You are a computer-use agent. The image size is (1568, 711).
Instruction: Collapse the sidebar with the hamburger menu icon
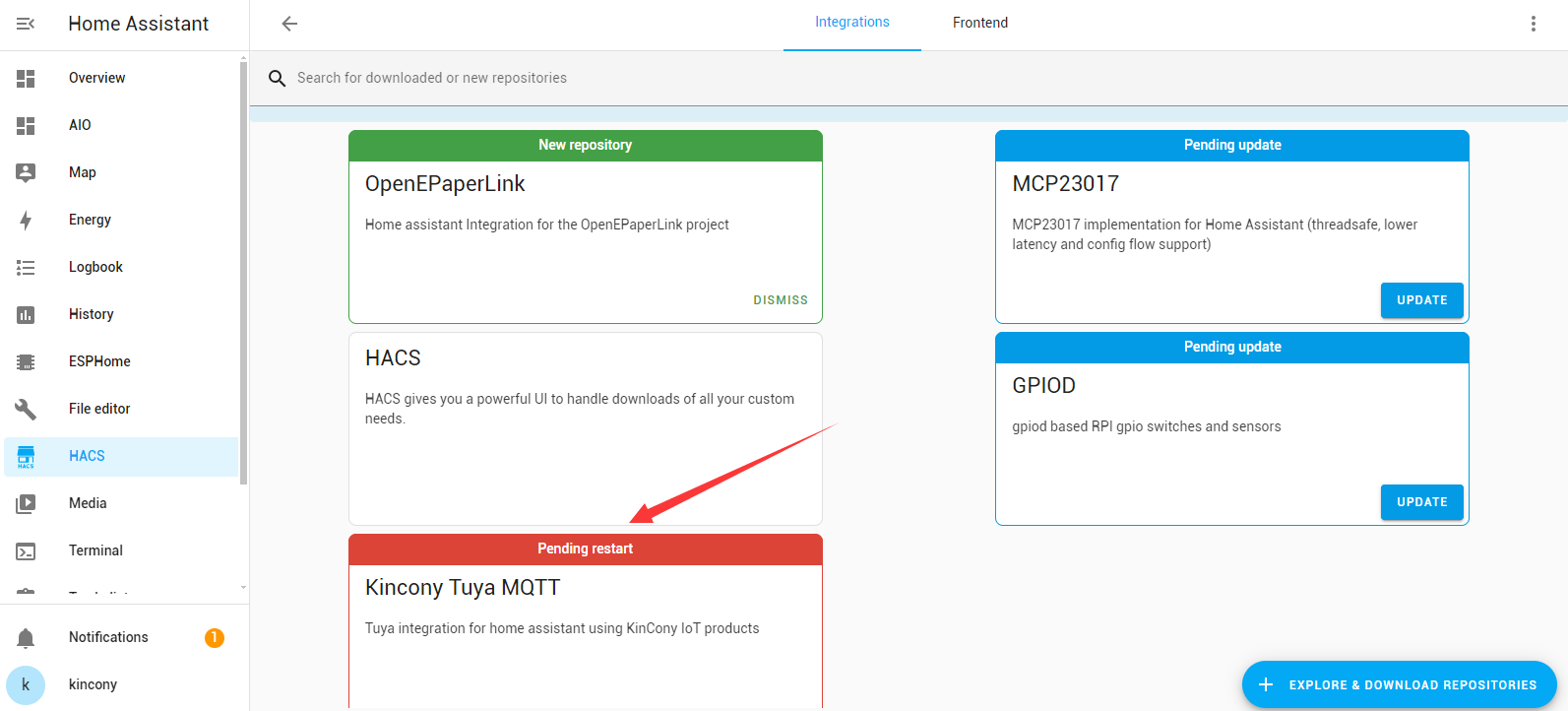(x=26, y=24)
